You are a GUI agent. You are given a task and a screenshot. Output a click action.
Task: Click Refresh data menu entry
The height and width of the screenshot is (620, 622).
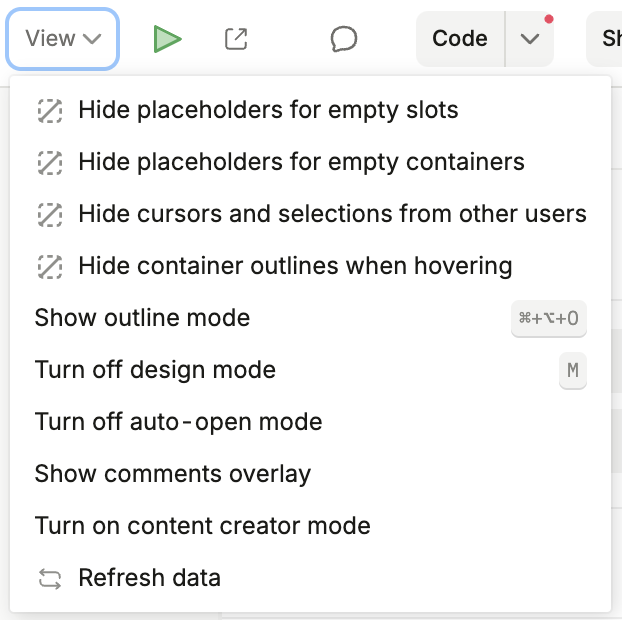(311, 578)
